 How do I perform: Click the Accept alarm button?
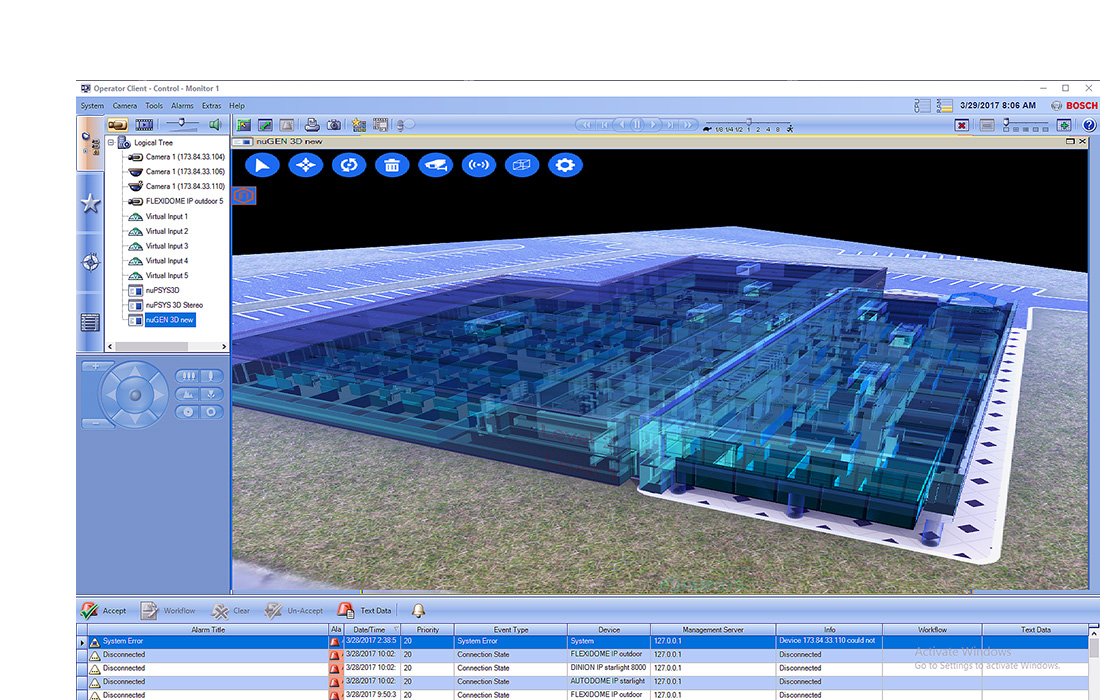coord(103,611)
